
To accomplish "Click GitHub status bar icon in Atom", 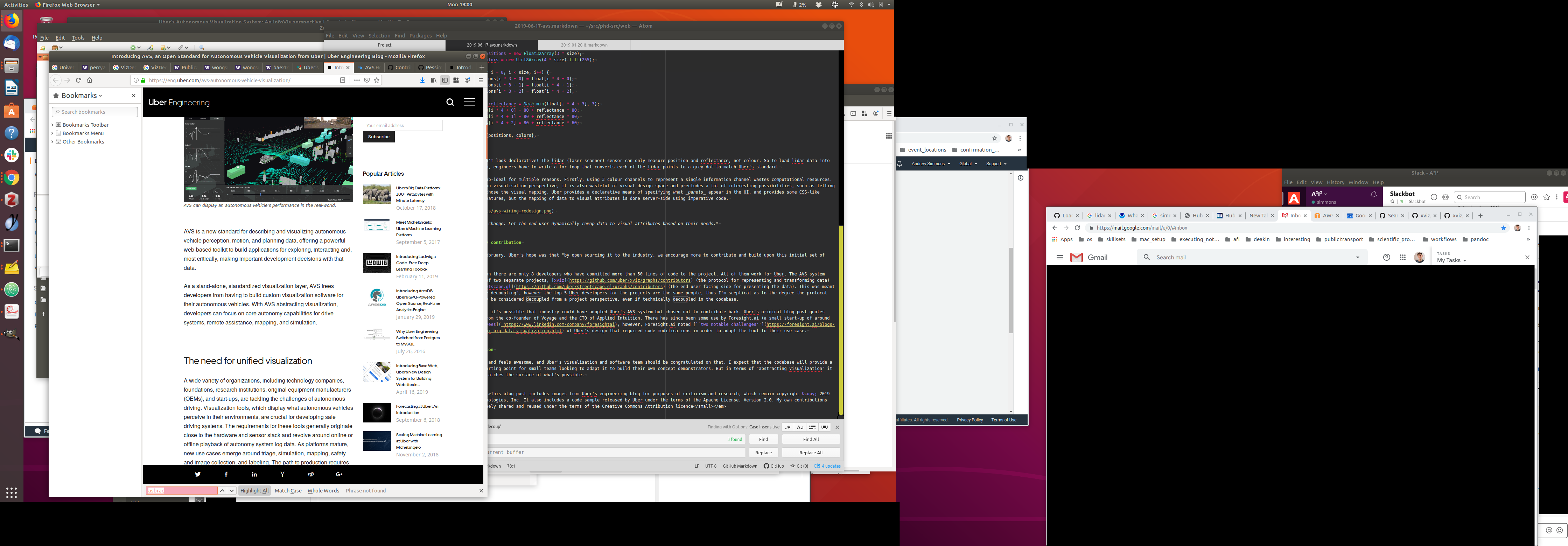I will coord(773,466).
